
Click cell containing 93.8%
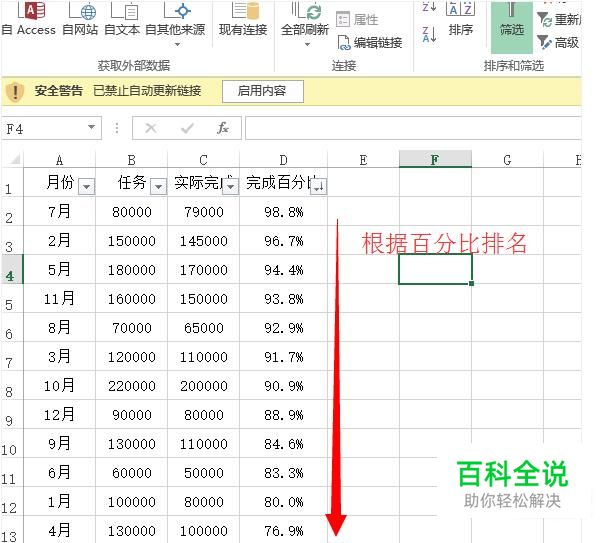pos(283,299)
